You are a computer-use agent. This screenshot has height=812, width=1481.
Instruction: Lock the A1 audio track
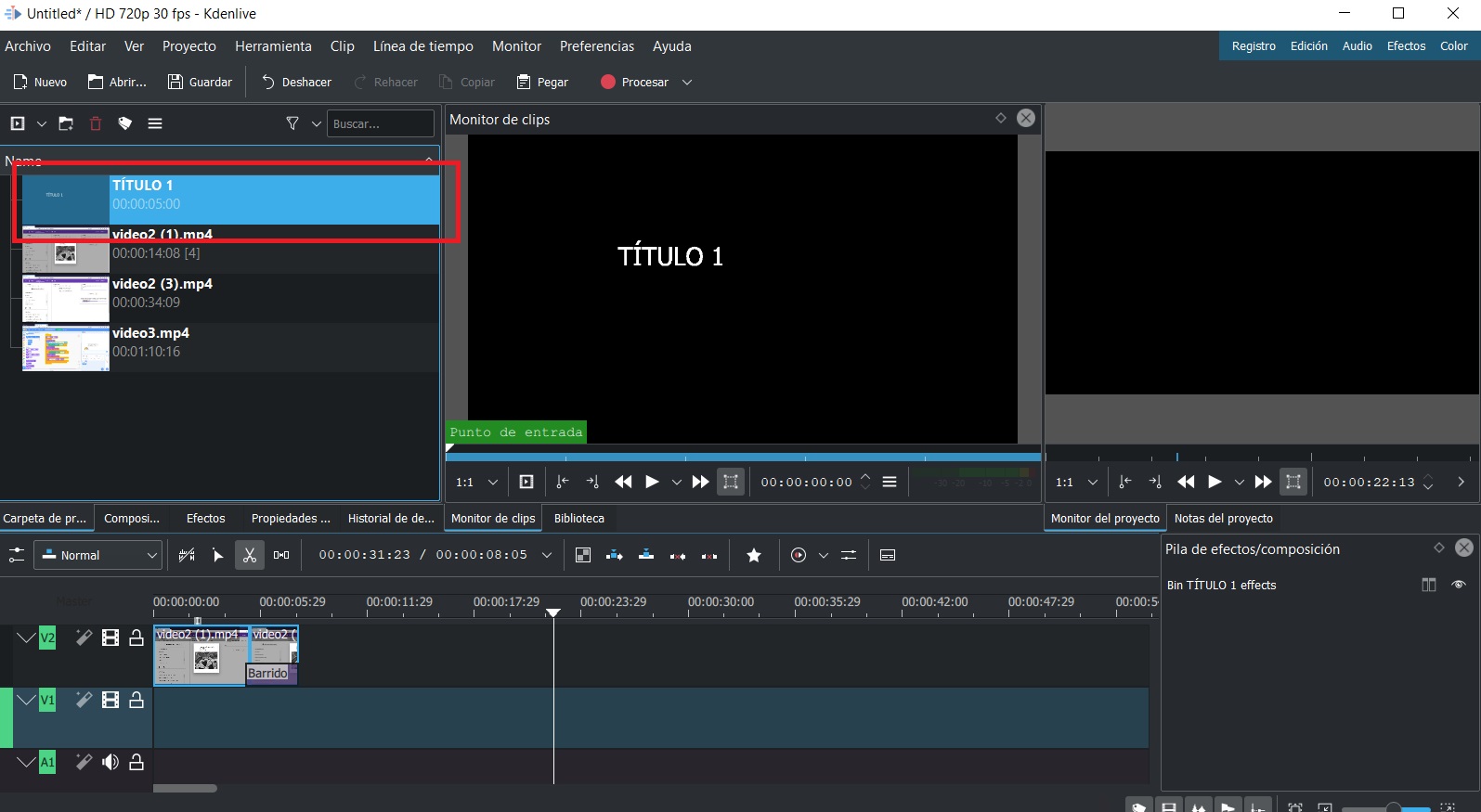[136, 762]
